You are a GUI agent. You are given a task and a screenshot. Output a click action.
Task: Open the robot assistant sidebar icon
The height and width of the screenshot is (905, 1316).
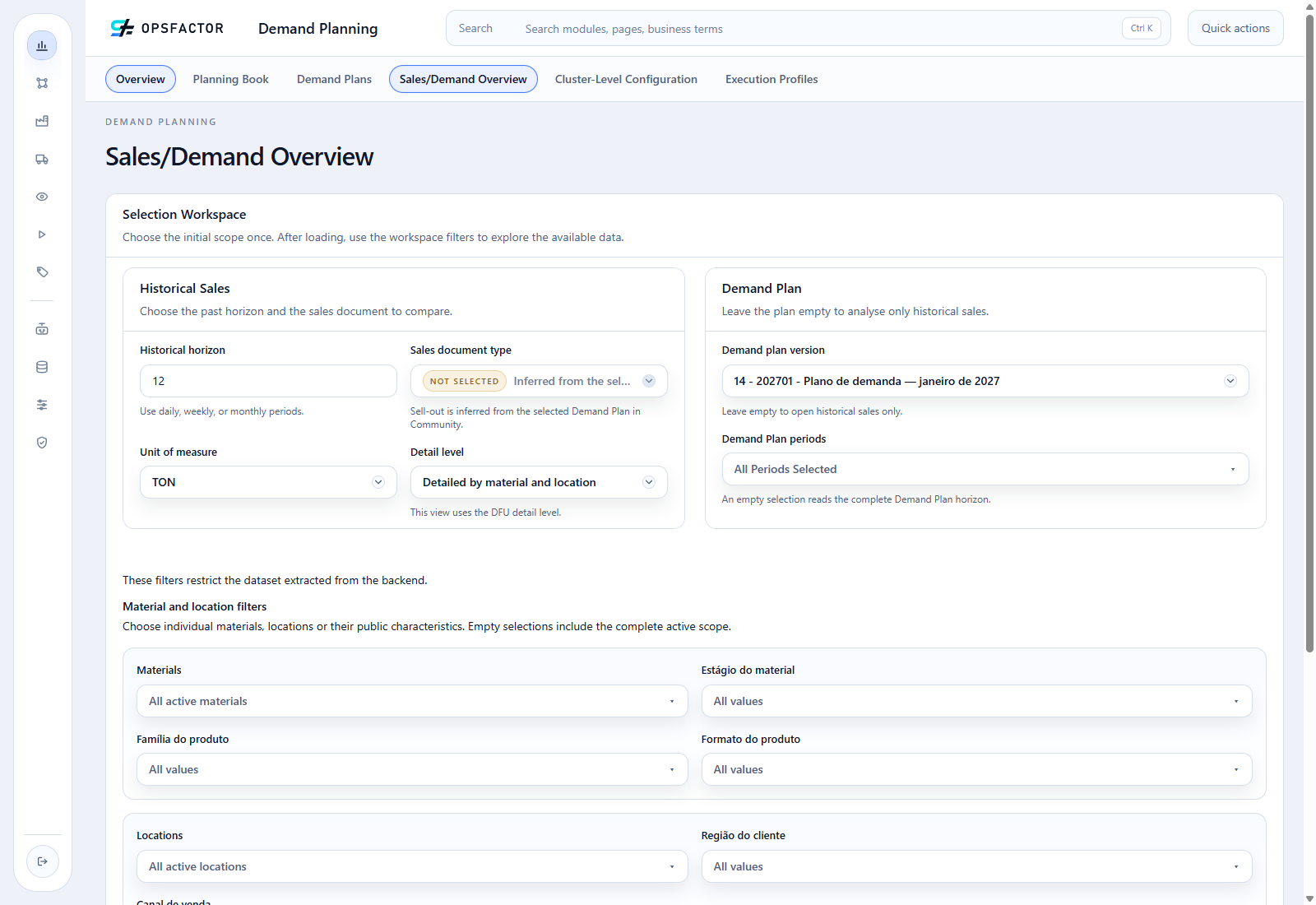pos(42,329)
